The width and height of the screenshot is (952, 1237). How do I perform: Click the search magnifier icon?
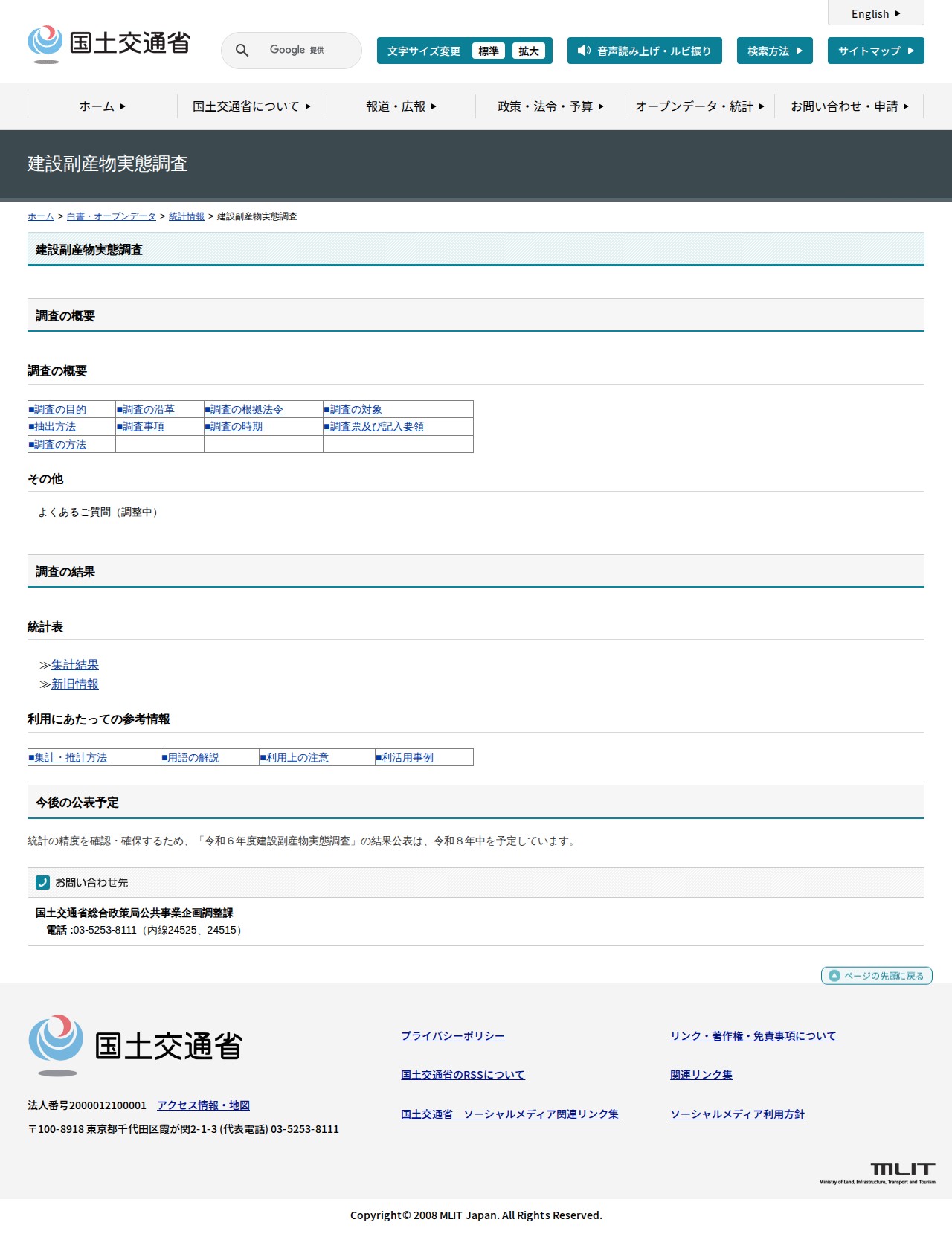tap(242, 51)
